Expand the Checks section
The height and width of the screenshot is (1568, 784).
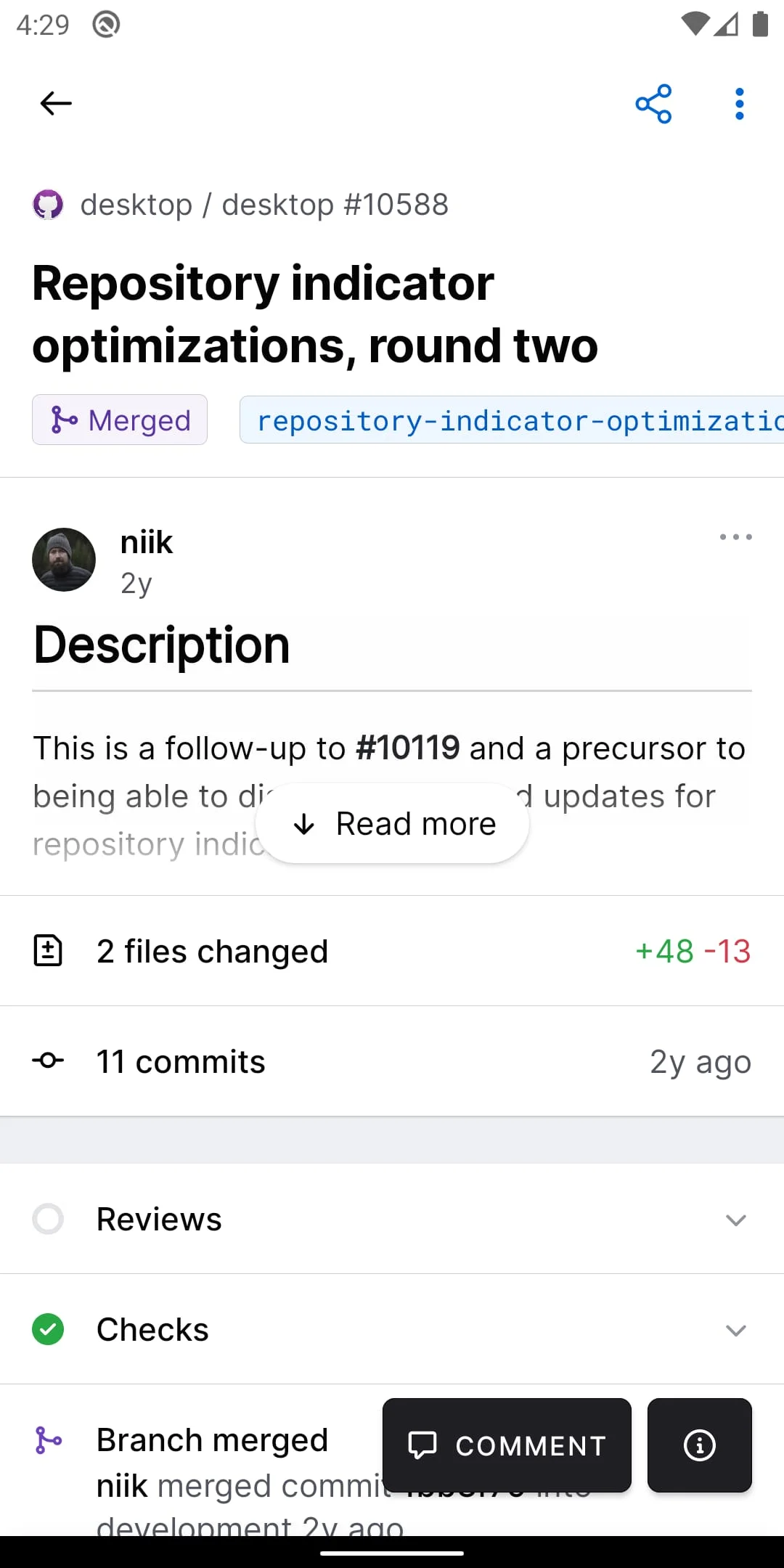(x=735, y=1329)
